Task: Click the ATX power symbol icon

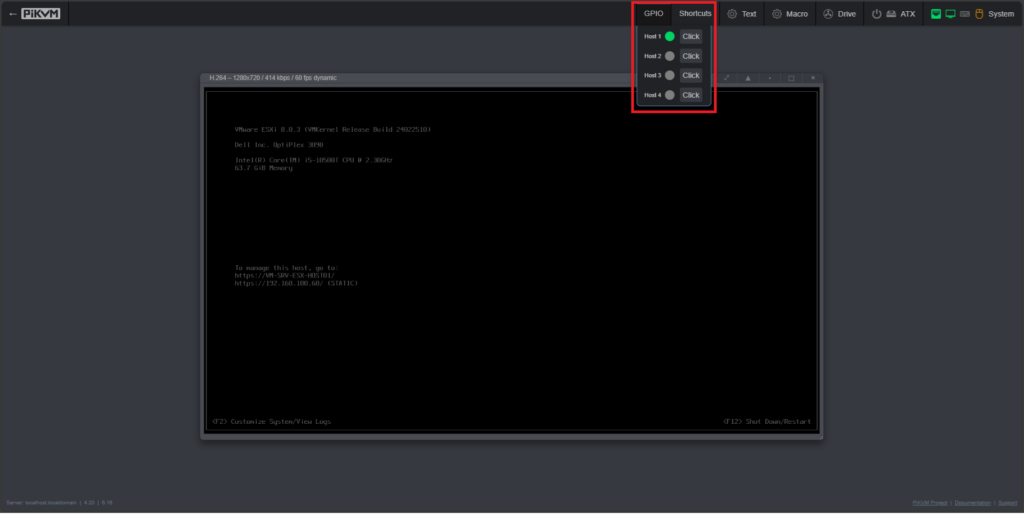Action: click(x=876, y=14)
